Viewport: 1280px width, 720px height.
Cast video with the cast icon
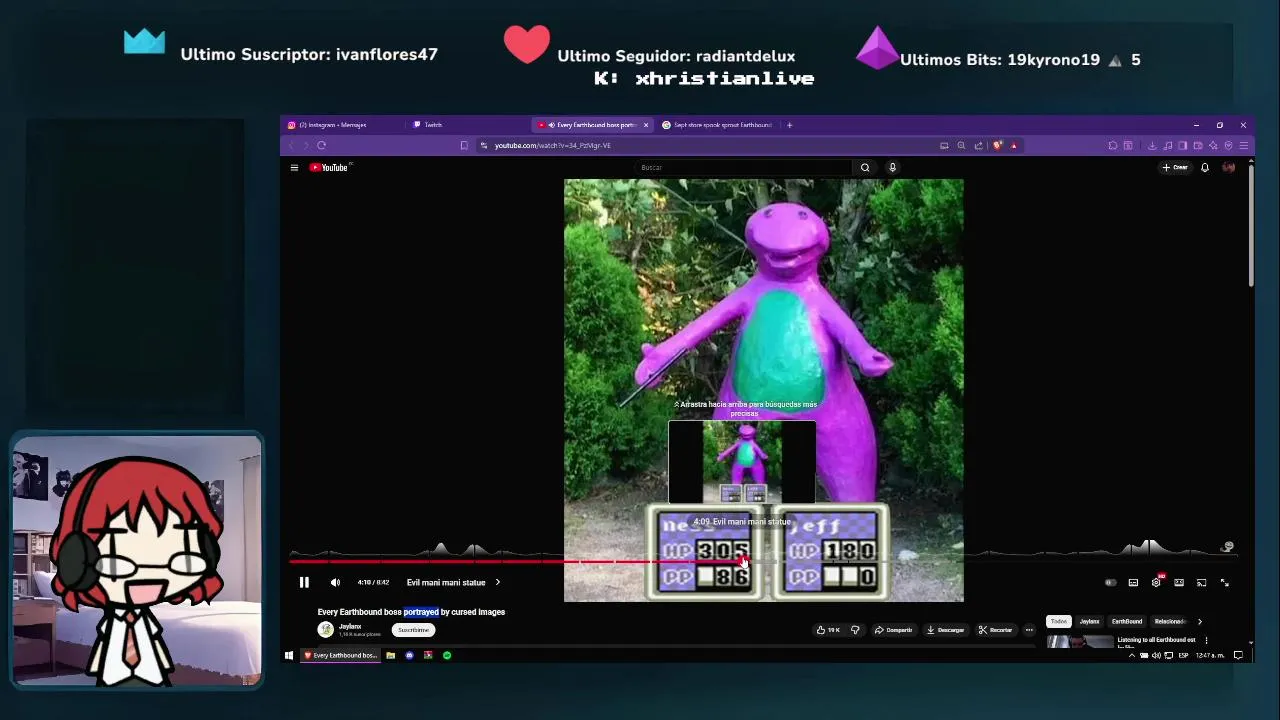click(x=1202, y=582)
